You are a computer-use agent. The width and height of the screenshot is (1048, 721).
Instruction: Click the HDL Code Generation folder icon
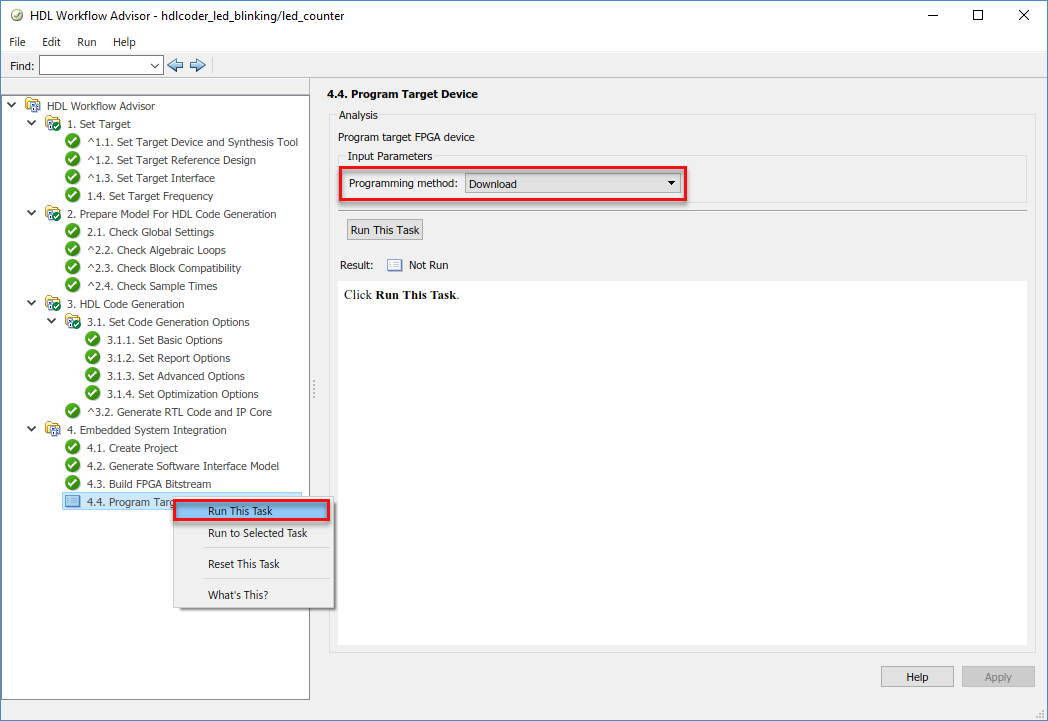pos(53,303)
